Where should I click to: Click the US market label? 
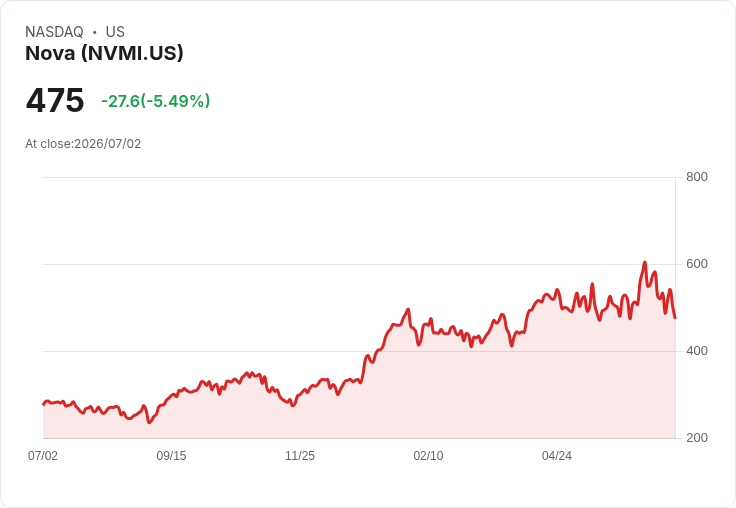pyautogui.click(x=115, y=32)
